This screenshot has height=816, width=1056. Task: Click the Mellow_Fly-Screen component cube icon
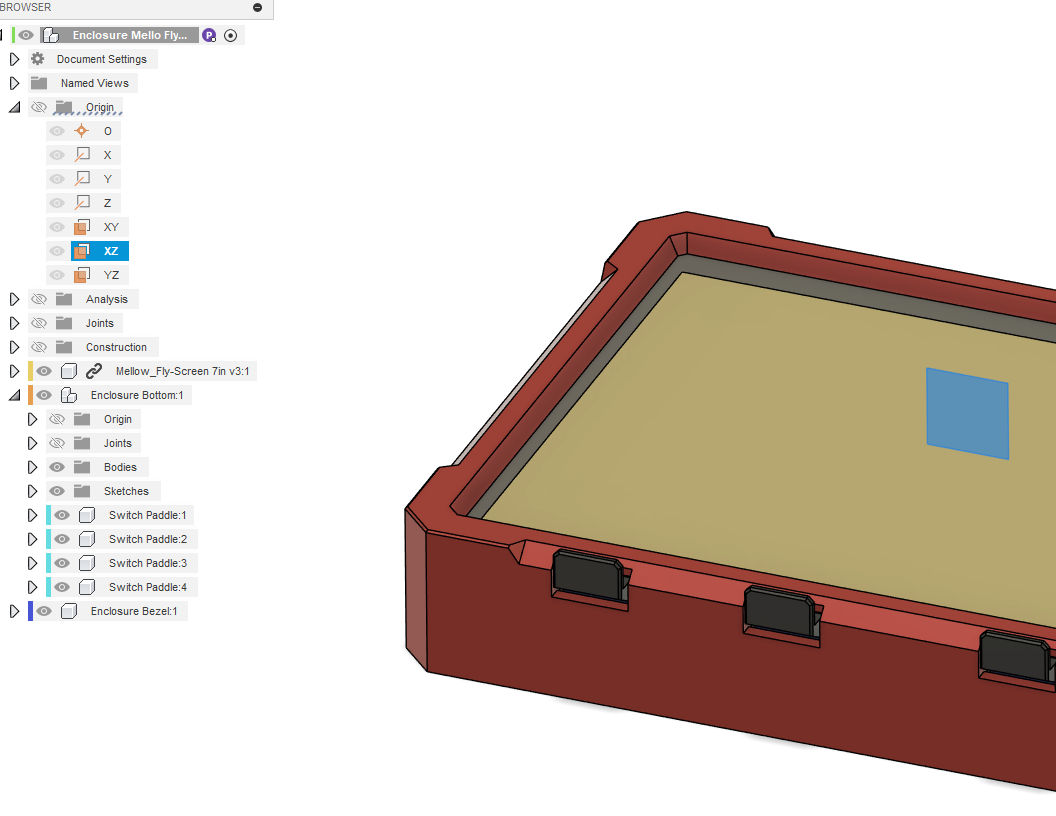coord(69,371)
